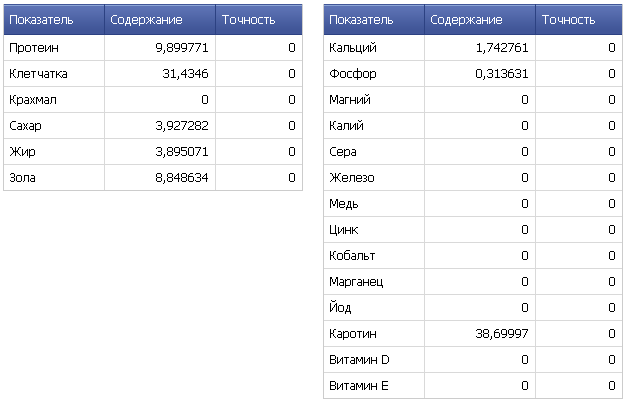The width and height of the screenshot is (629, 405).
Task: Sort by left table Содержание header
Action: click(160, 20)
